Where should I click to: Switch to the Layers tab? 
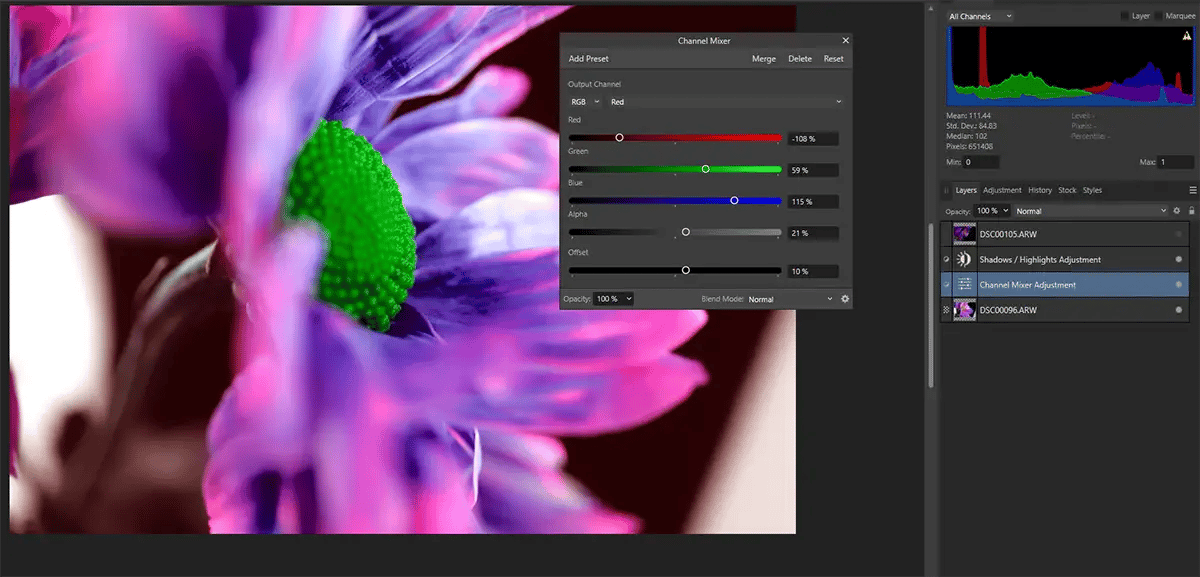pos(966,190)
